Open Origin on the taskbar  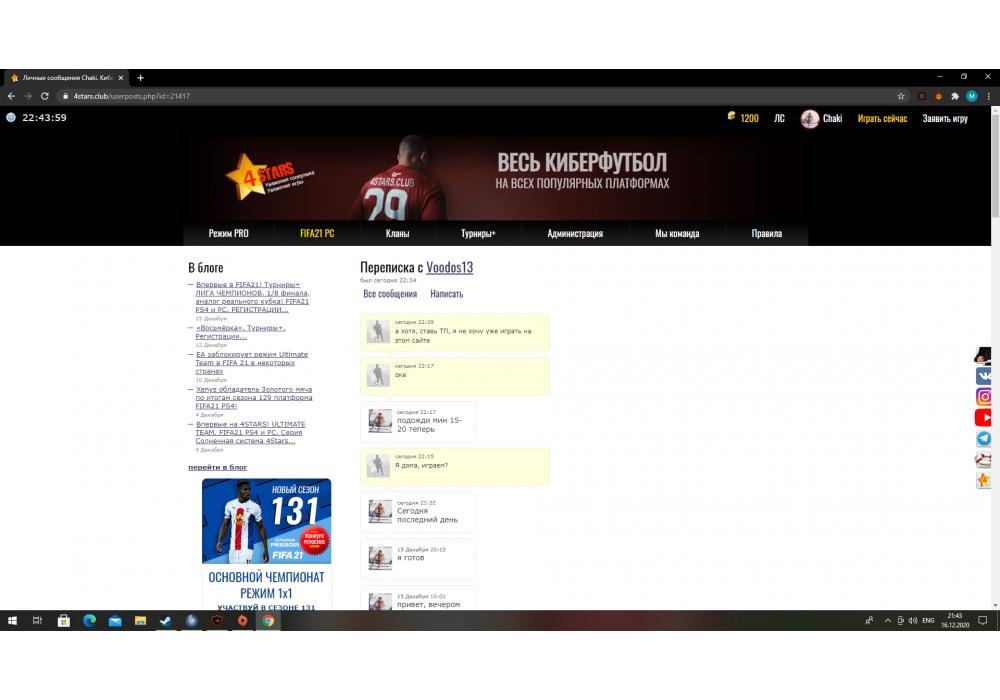pyautogui.click(x=242, y=620)
